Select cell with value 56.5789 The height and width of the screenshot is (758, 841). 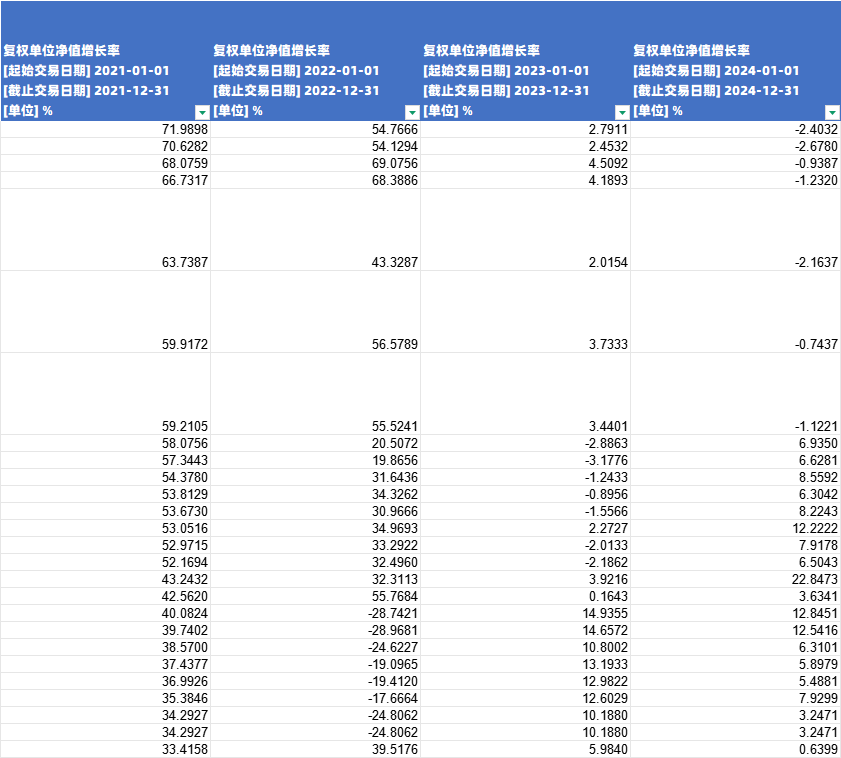(315, 312)
